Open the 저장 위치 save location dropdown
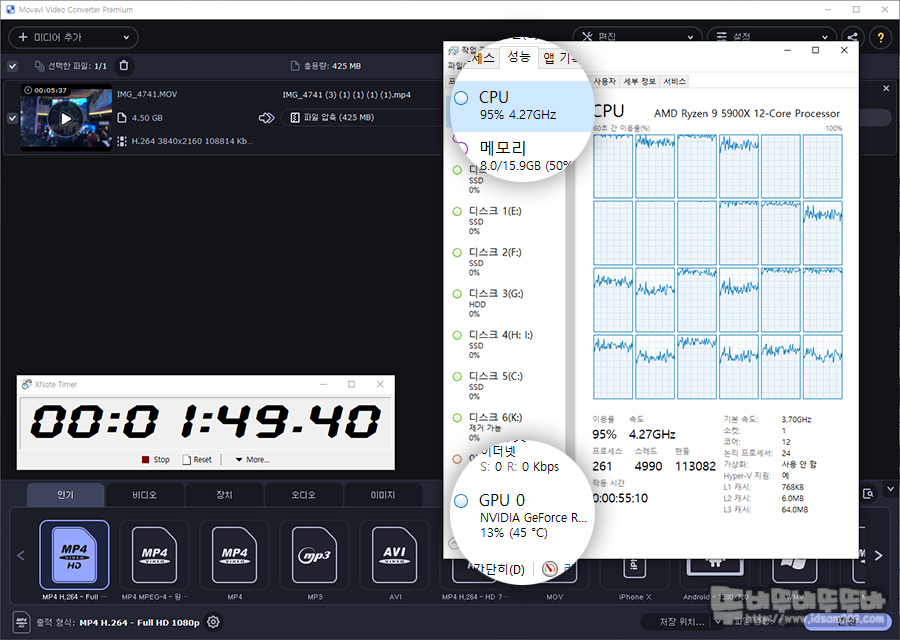Image resolution: width=900 pixels, height=640 pixels. [682, 622]
